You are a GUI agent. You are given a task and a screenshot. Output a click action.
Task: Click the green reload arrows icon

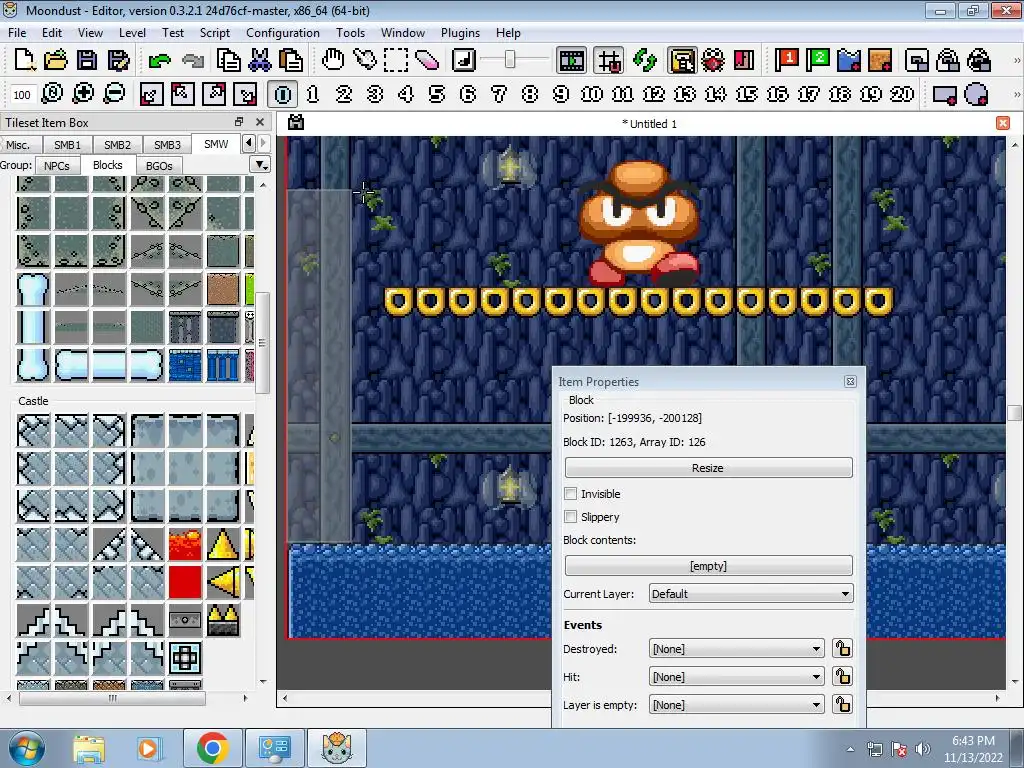[x=645, y=61]
